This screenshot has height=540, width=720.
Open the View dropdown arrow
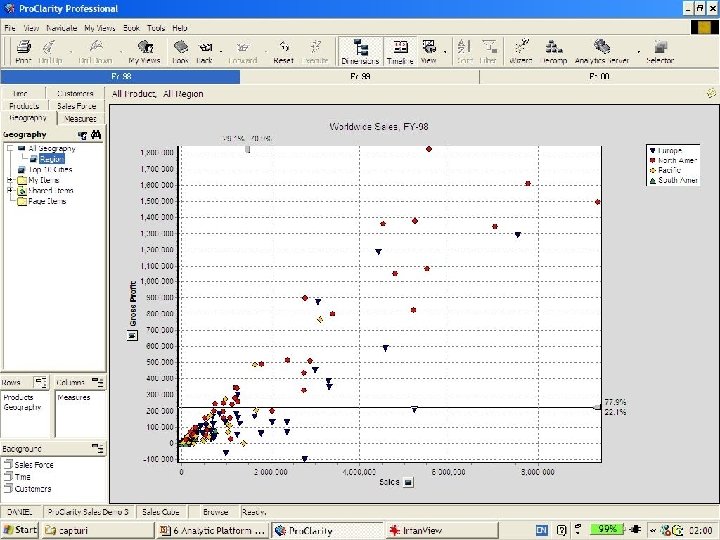pyautogui.click(x=445, y=51)
